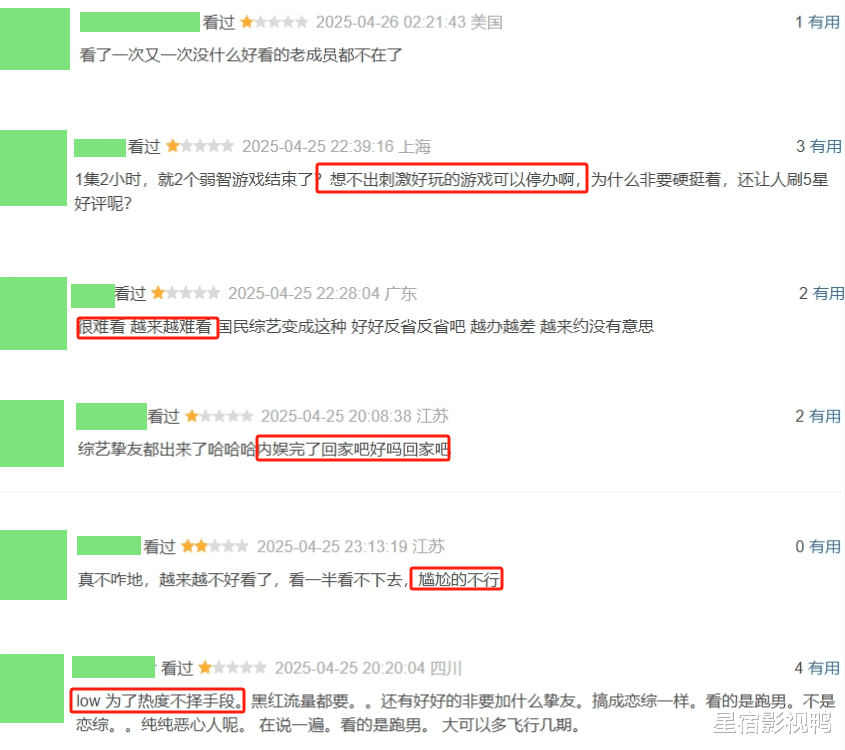Open the avatar of the 四川 reviewer

pyautogui.click(x=32, y=689)
